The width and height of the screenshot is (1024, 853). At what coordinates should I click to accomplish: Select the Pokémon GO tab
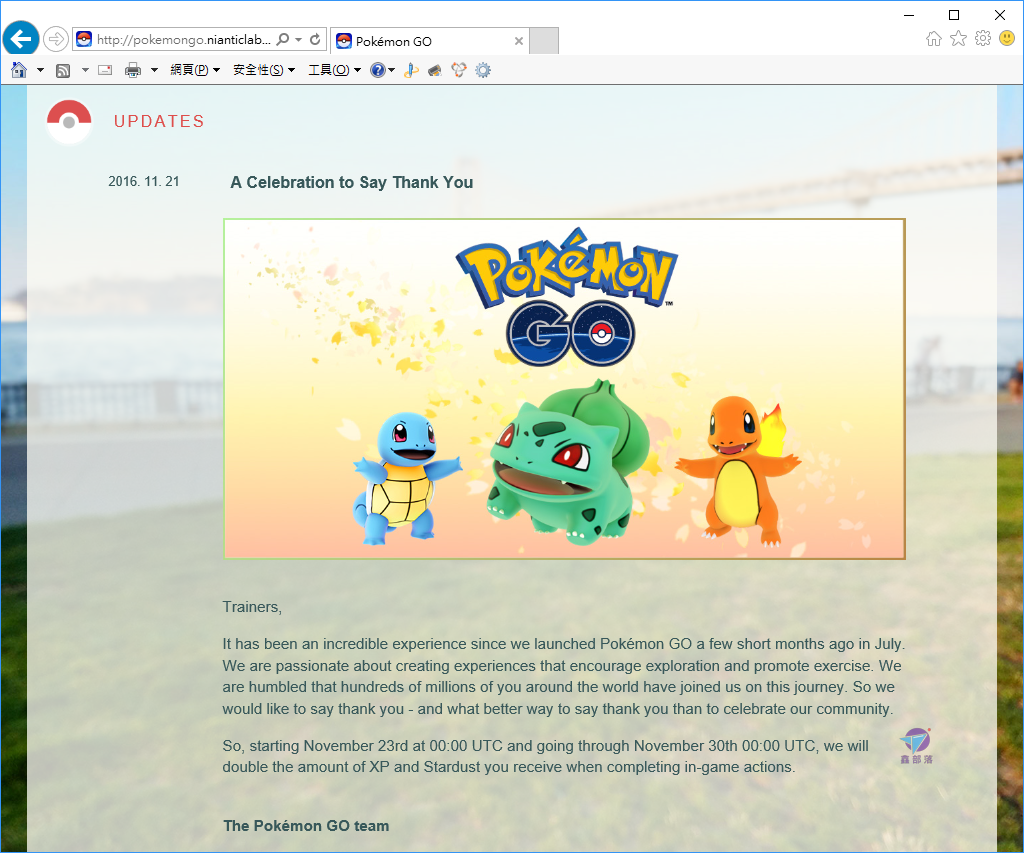[x=429, y=41]
